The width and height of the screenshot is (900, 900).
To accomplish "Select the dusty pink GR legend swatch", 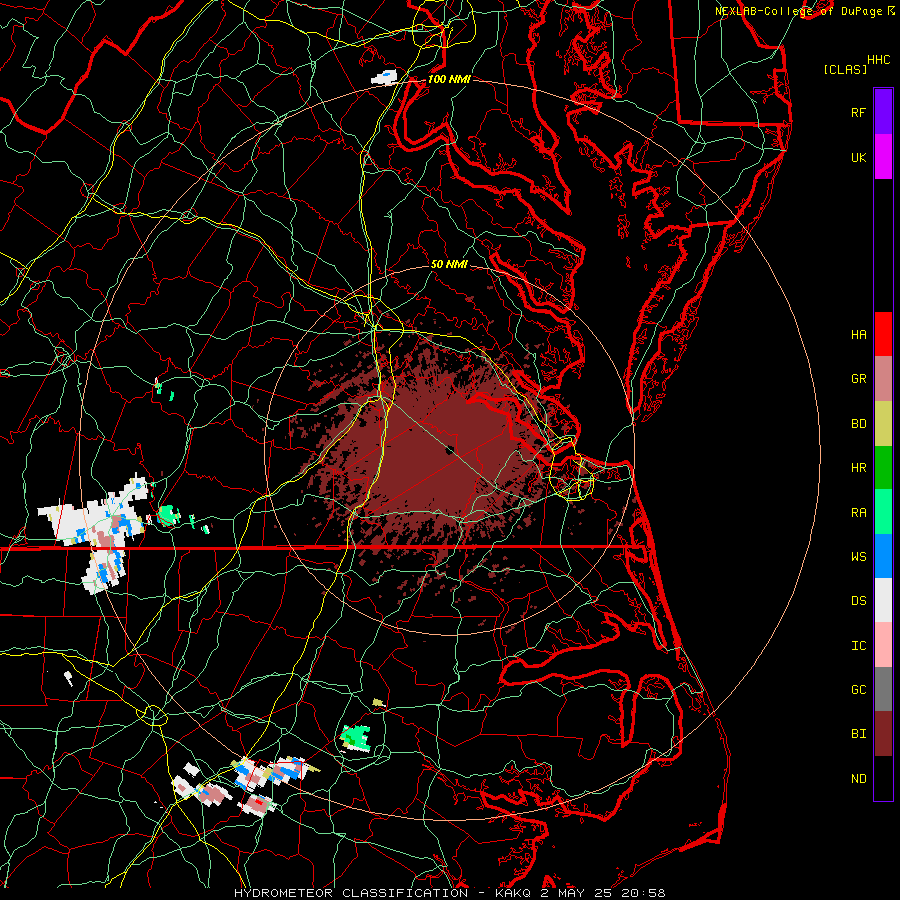I will (883, 378).
